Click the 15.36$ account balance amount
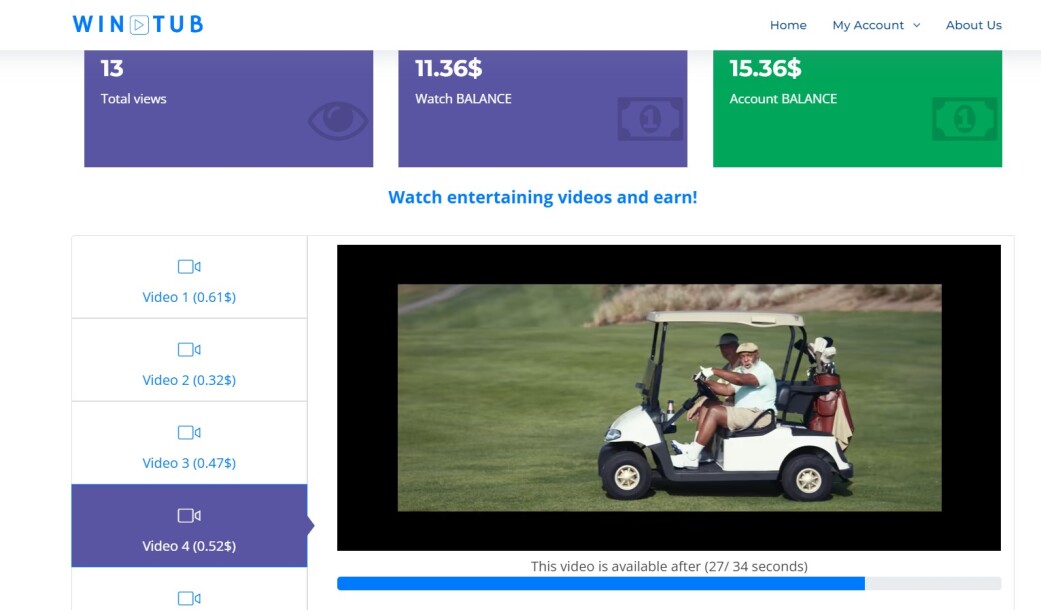This screenshot has height=610, width=1041. [x=765, y=68]
